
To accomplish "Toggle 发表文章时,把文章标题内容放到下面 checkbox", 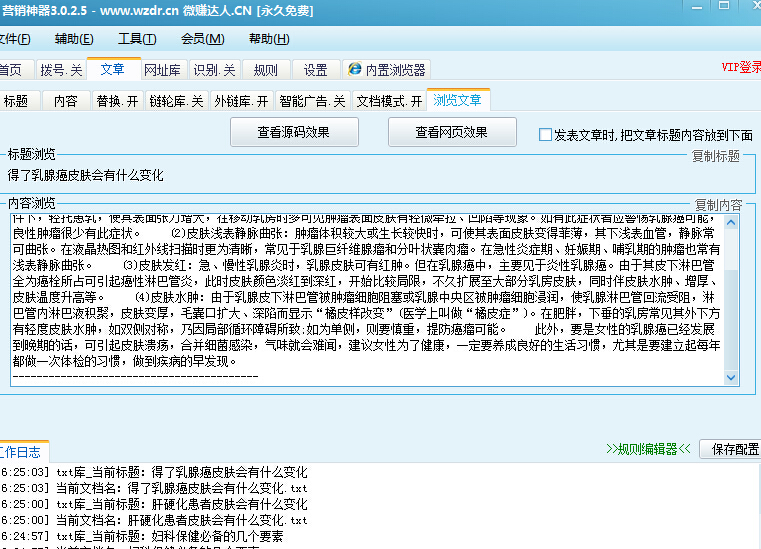I will click(546, 134).
